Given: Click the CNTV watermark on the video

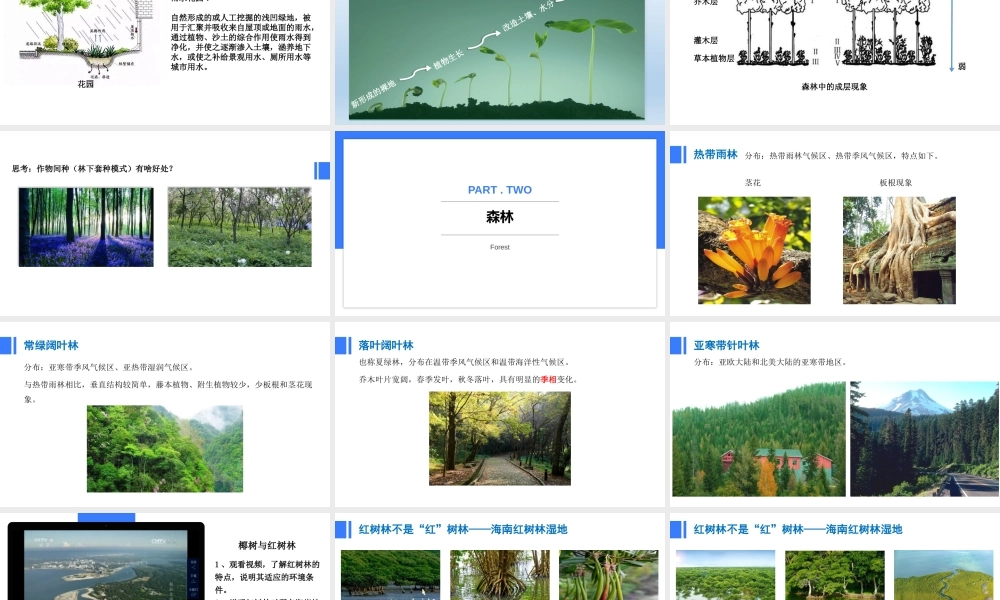Looking at the screenshot, I should pos(160,541).
